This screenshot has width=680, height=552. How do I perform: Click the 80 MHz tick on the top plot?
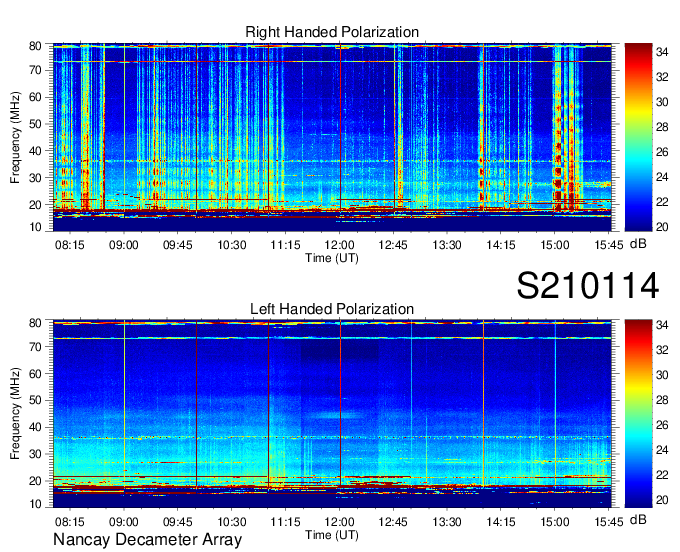click(35, 46)
